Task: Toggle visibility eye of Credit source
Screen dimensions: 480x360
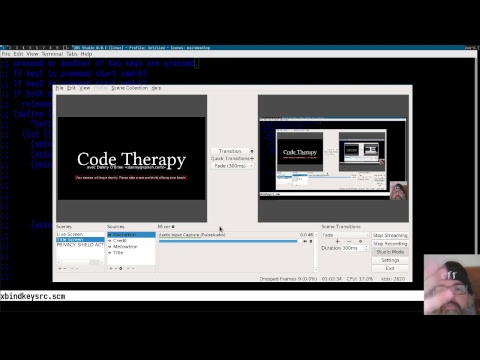Action: [110, 241]
